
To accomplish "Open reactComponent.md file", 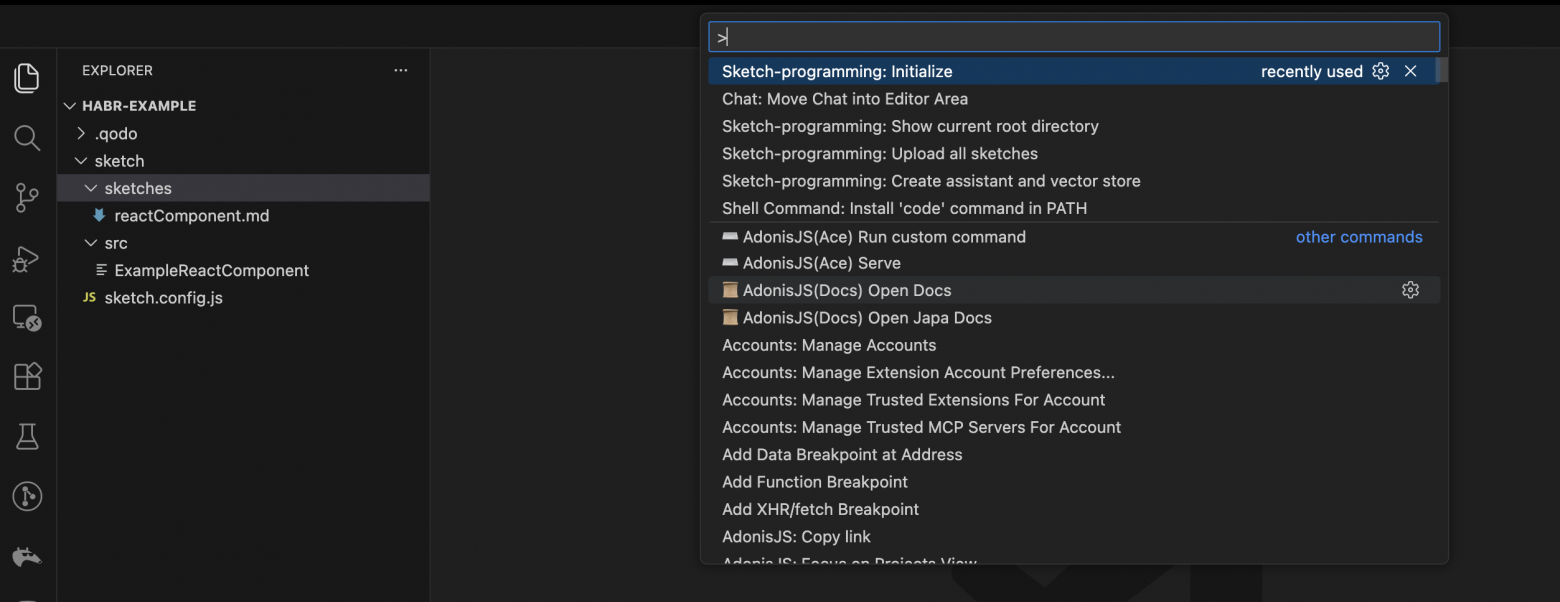I will pos(191,216).
